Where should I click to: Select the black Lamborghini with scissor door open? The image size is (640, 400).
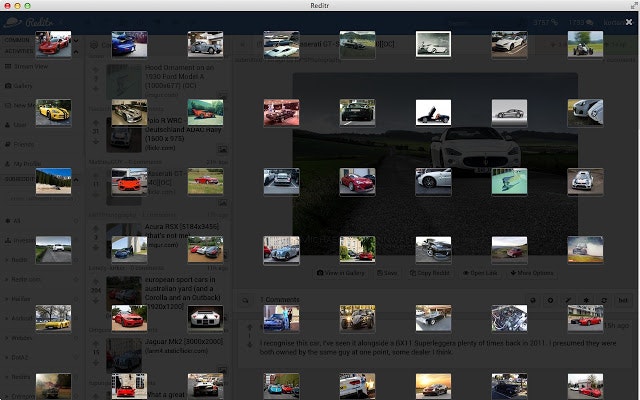tap(433, 112)
